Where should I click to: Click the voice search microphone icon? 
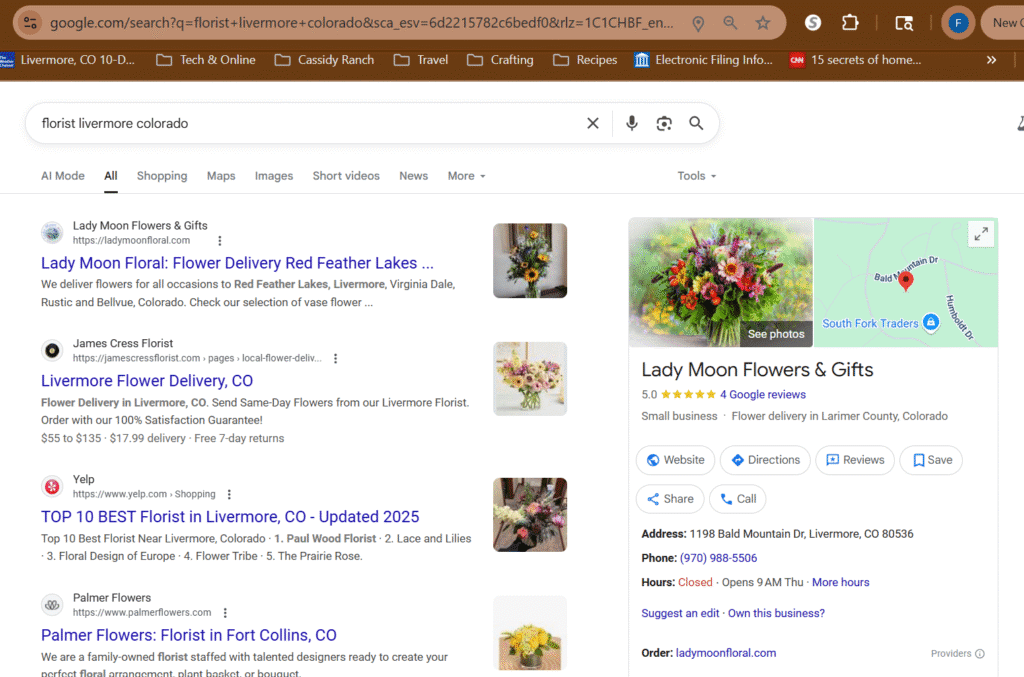pyautogui.click(x=631, y=123)
